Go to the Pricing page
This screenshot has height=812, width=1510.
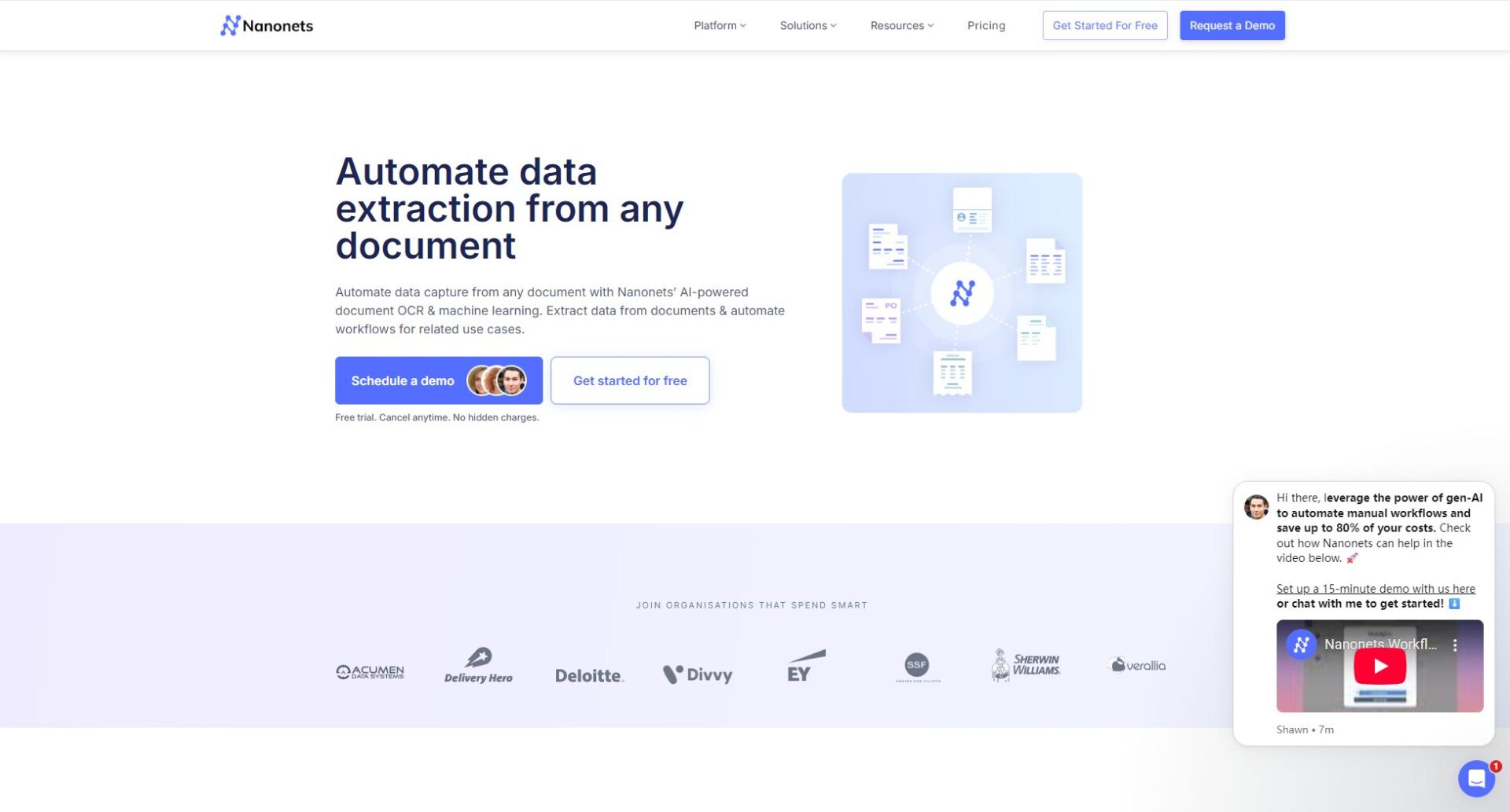click(986, 26)
